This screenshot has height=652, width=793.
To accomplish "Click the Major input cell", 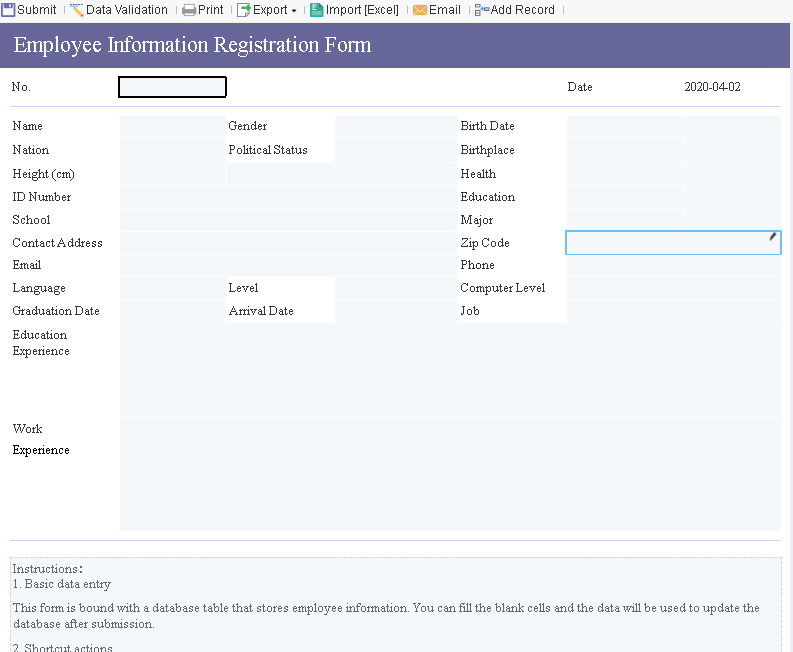I will (625, 221).
